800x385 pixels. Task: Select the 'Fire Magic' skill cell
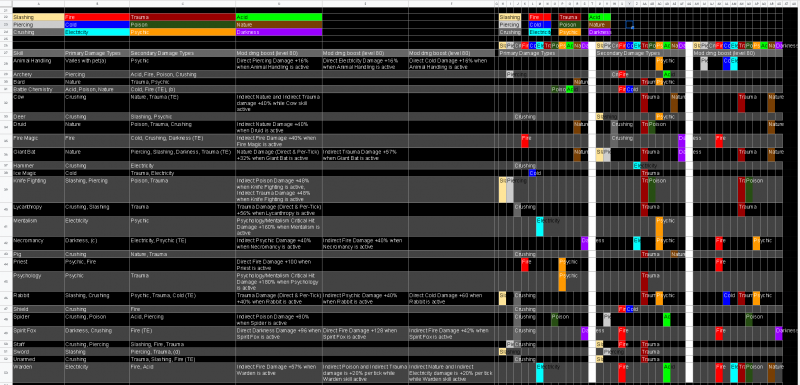(38, 141)
